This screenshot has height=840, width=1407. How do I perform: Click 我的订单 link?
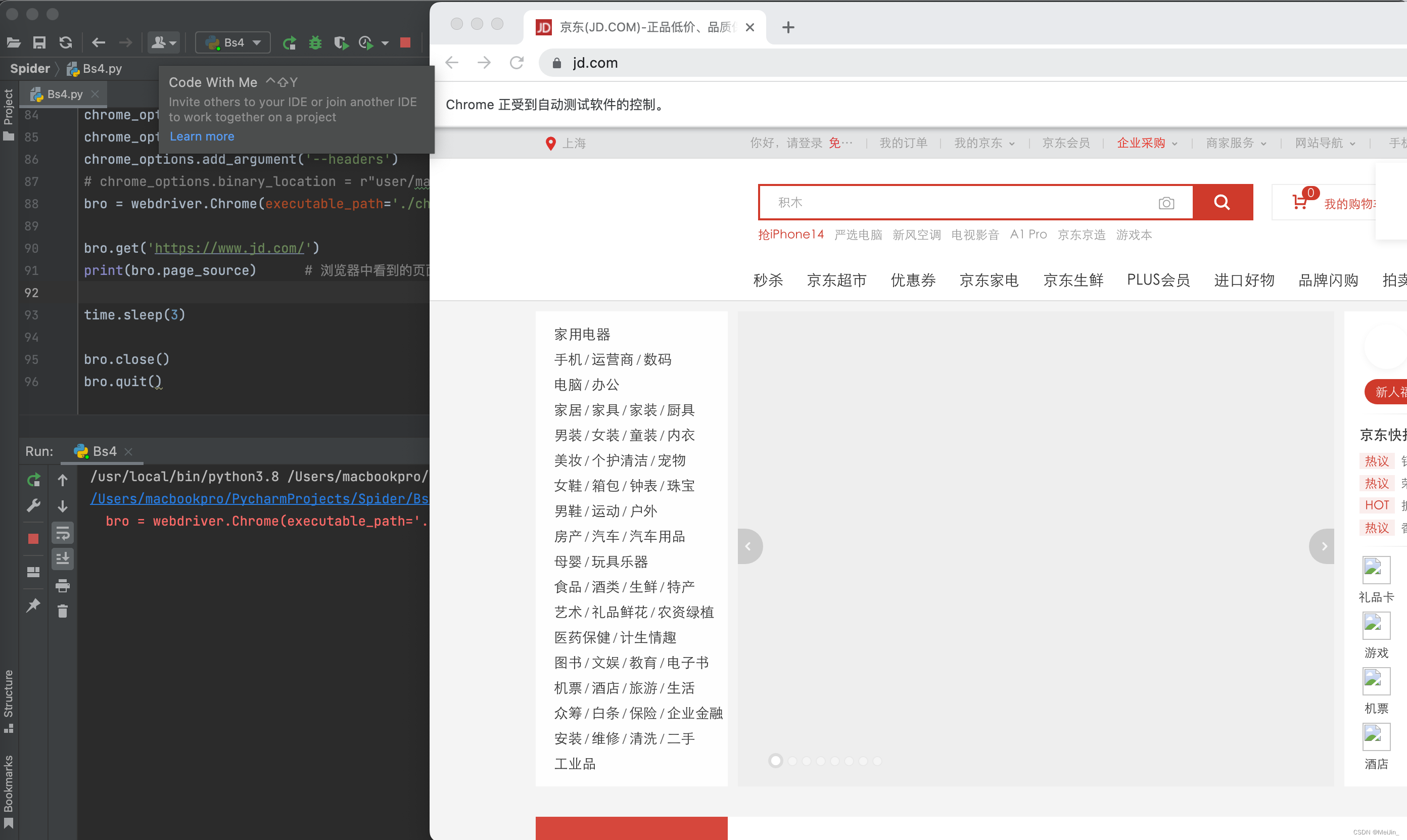[x=903, y=143]
